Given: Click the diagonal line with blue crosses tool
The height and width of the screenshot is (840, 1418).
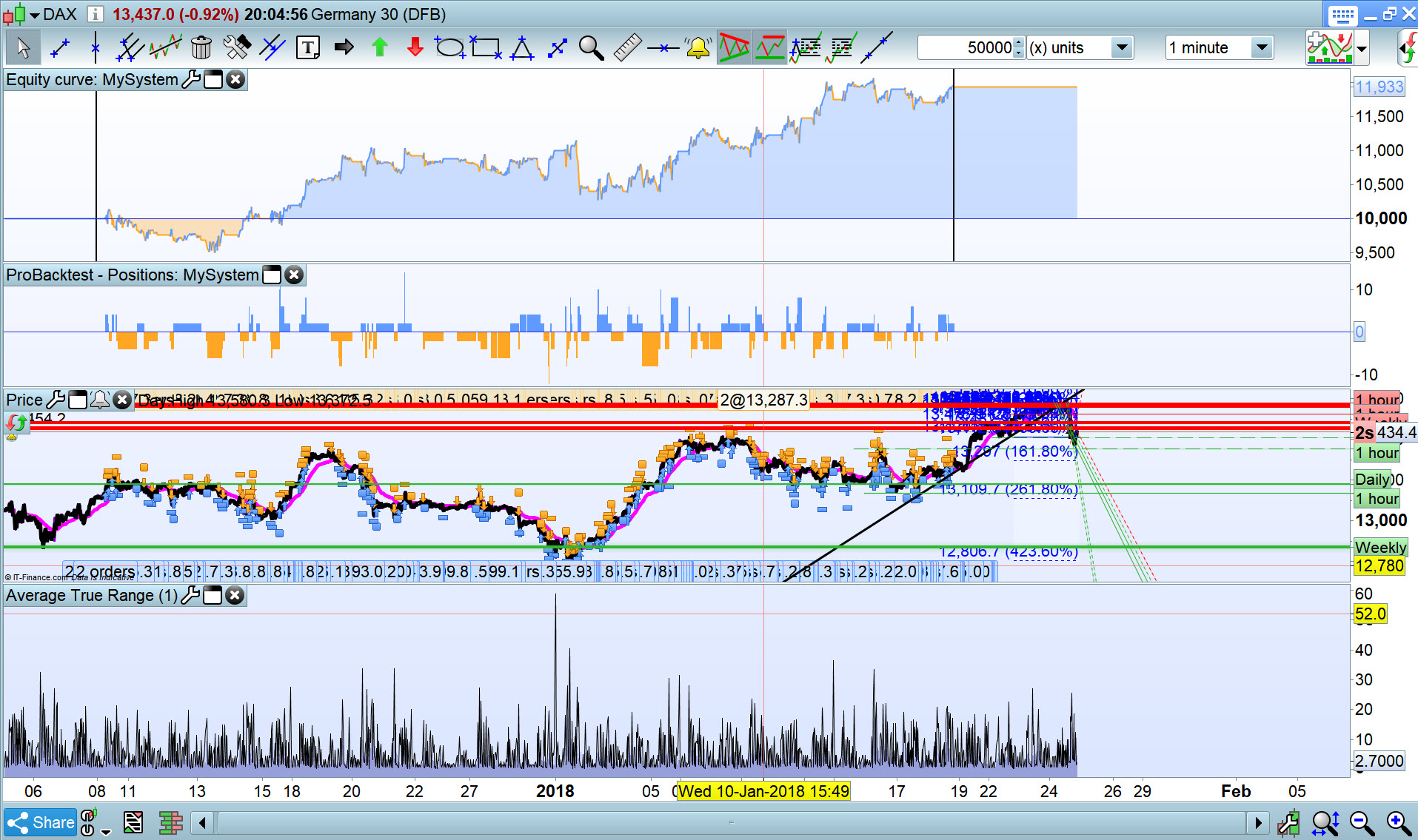Looking at the screenshot, I should (x=877, y=48).
